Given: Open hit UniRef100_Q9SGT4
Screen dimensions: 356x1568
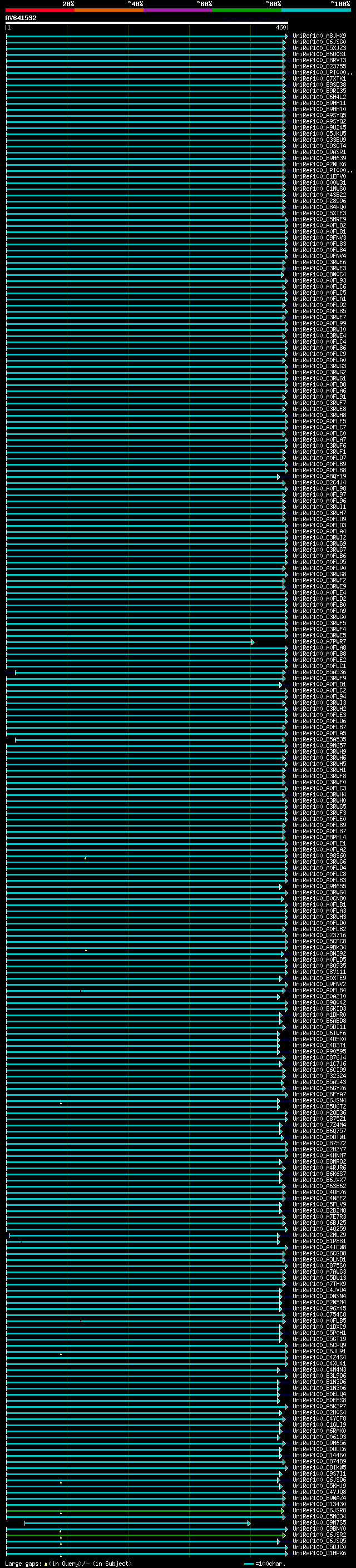Looking at the screenshot, I should tap(319, 146).
